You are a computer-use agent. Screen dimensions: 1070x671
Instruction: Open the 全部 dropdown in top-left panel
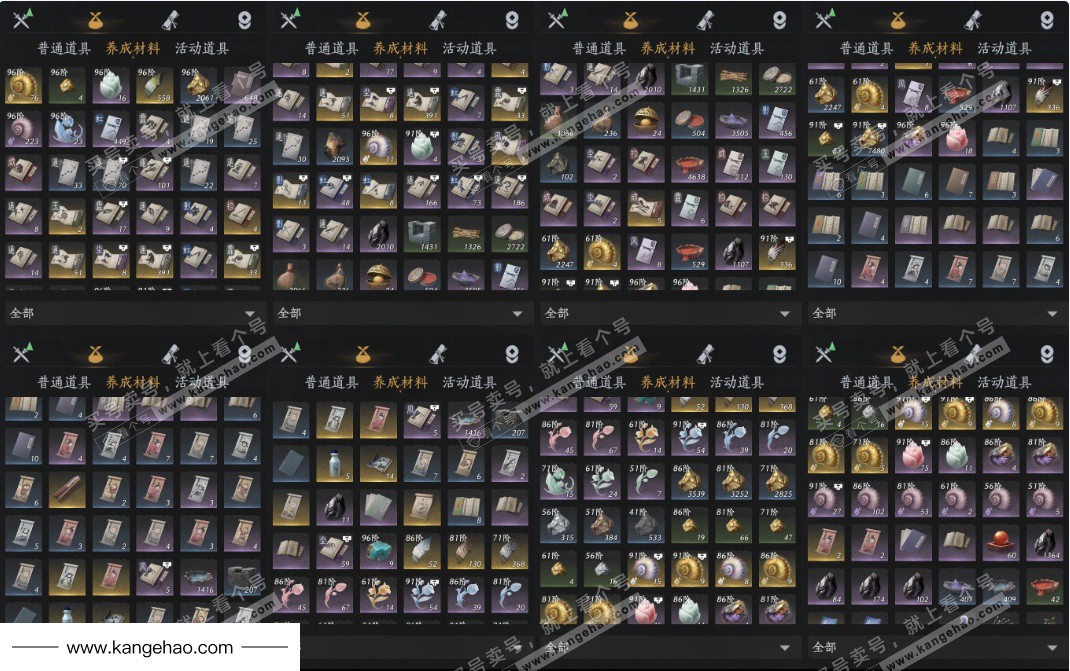[x=132, y=313]
